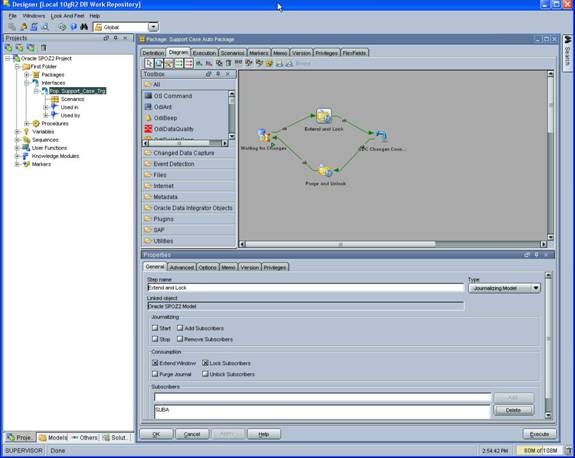Pick the OdiAnt tool in Toolbox

pyautogui.click(x=158, y=107)
